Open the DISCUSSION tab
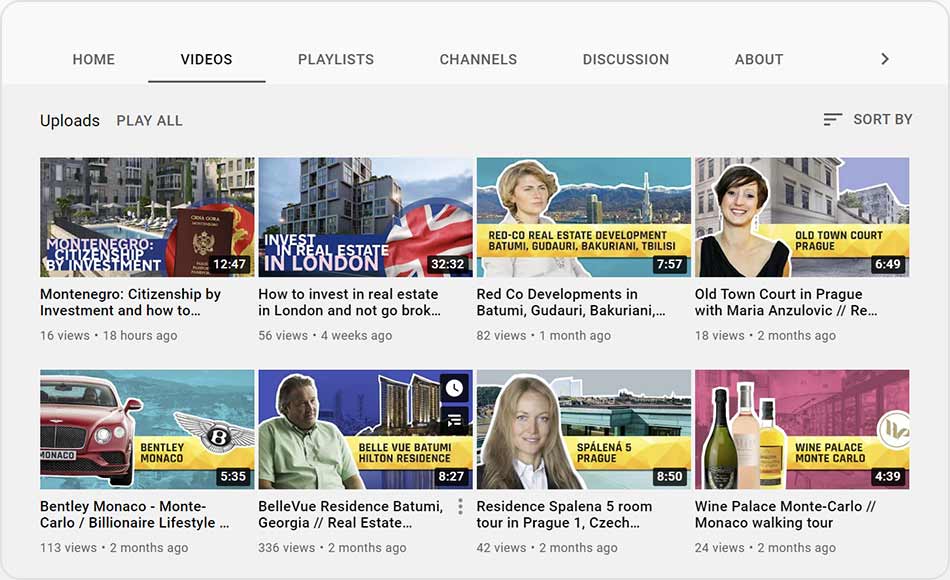 [626, 59]
